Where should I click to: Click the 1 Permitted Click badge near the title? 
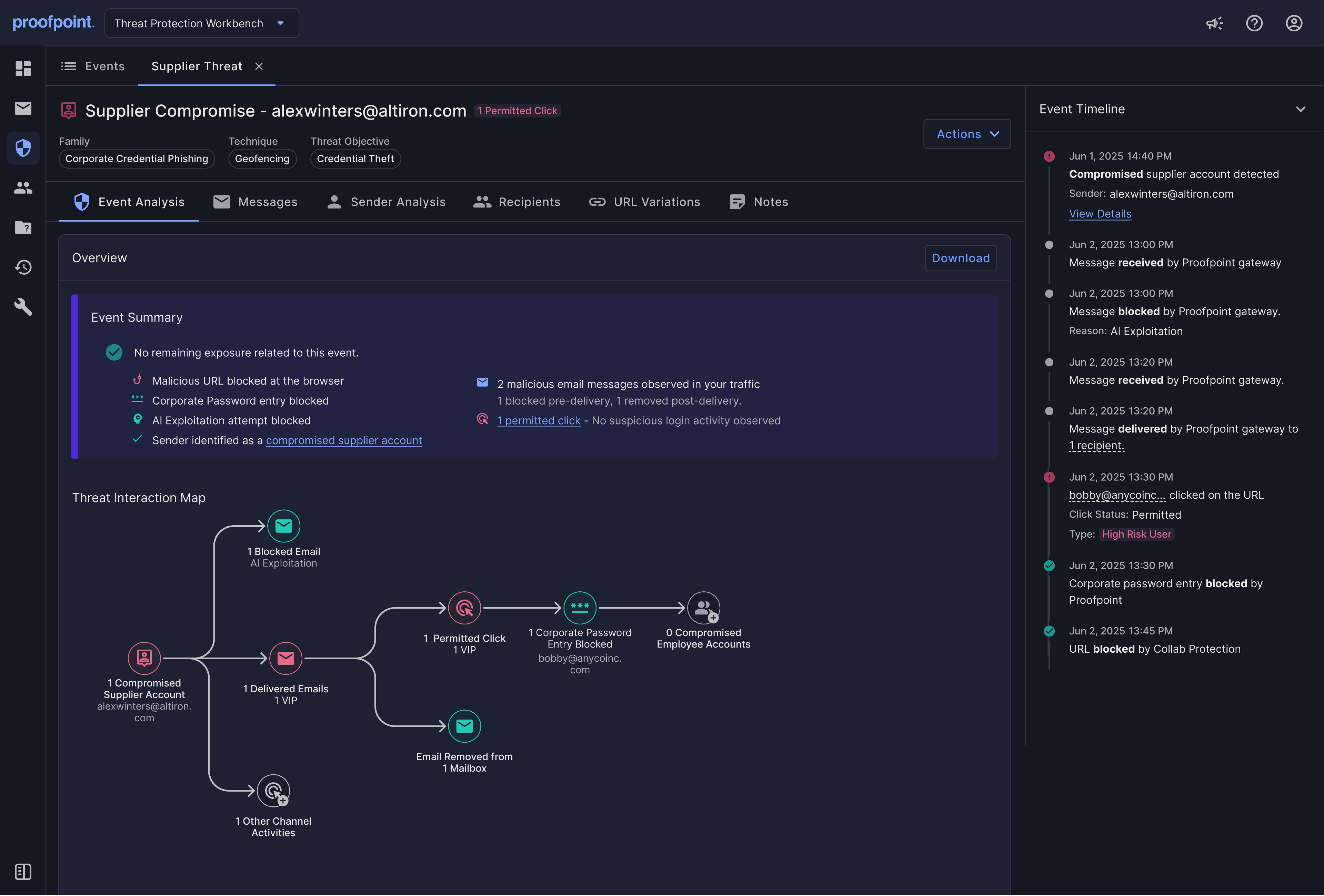517,110
